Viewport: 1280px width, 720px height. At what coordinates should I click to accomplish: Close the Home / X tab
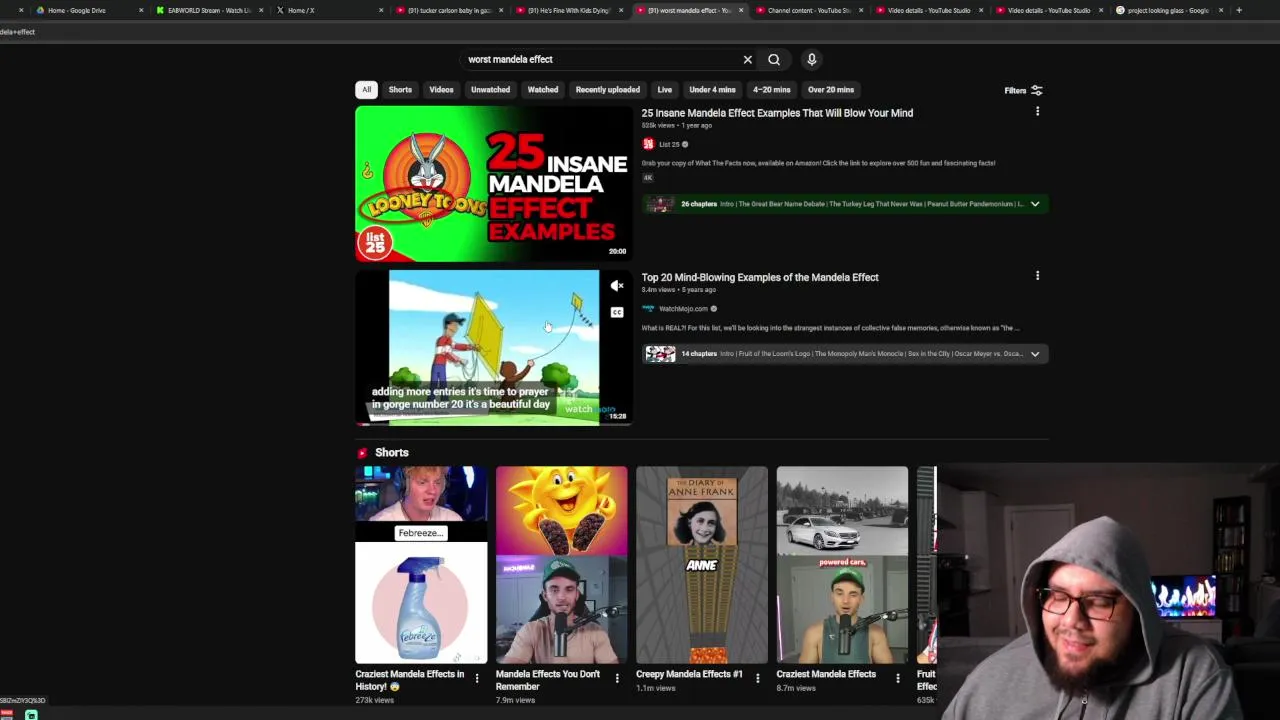tap(381, 10)
